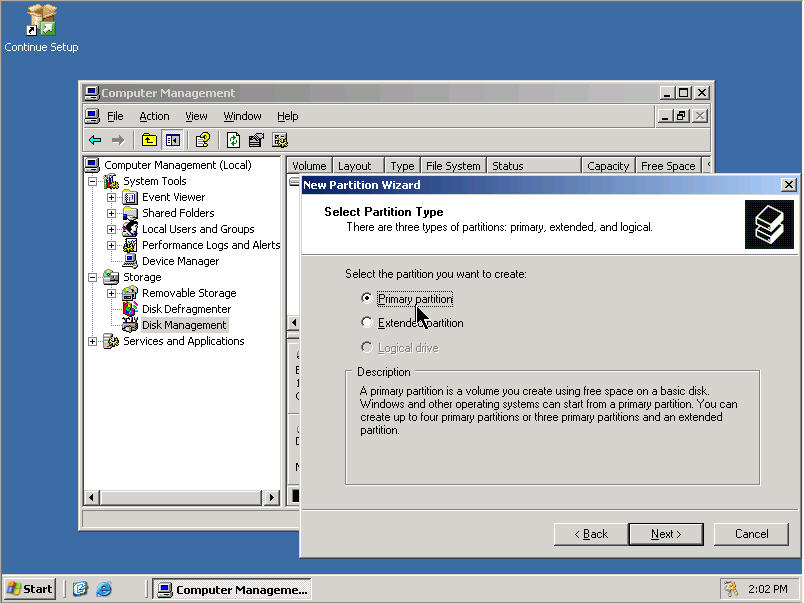Expand the Event Viewer tree node
Image resolution: width=804 pixels, height=603 pixels.
pyautogui.click(x=111, y=197)
